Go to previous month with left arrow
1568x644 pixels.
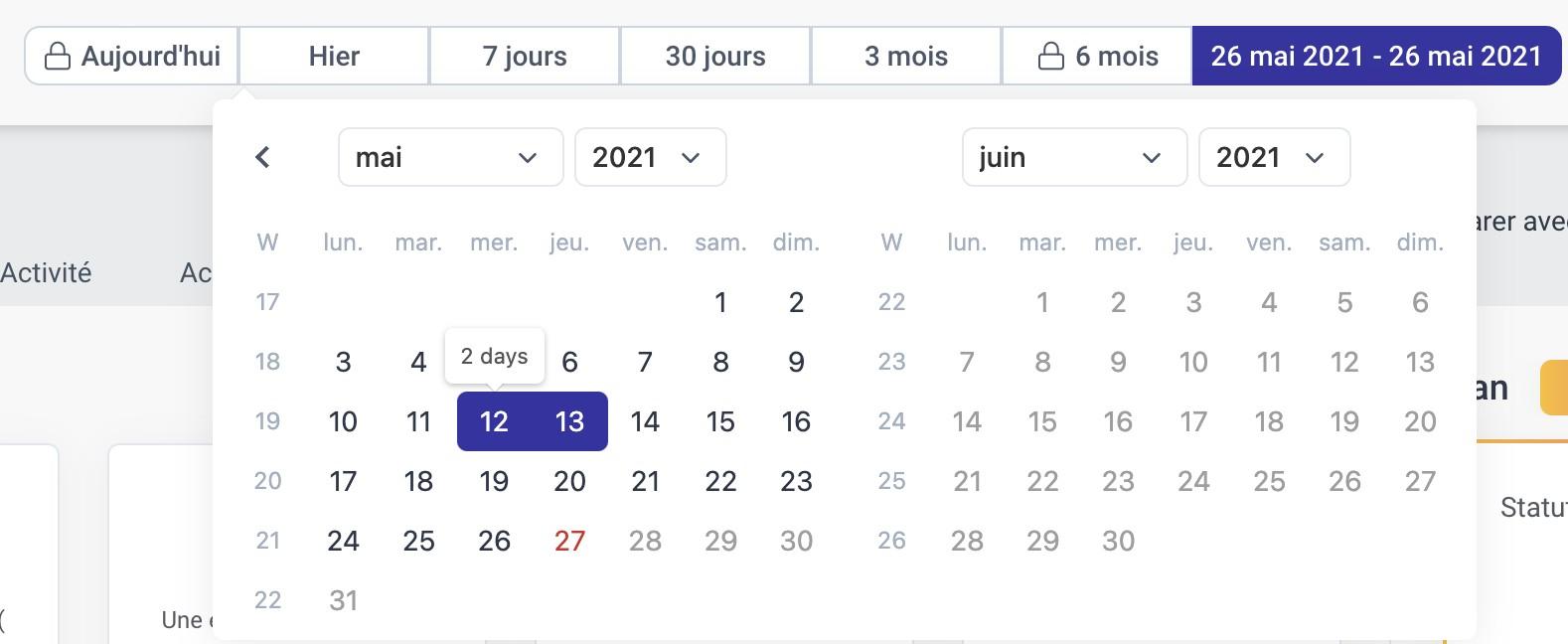pyautogui.click(x=262, y=157)
